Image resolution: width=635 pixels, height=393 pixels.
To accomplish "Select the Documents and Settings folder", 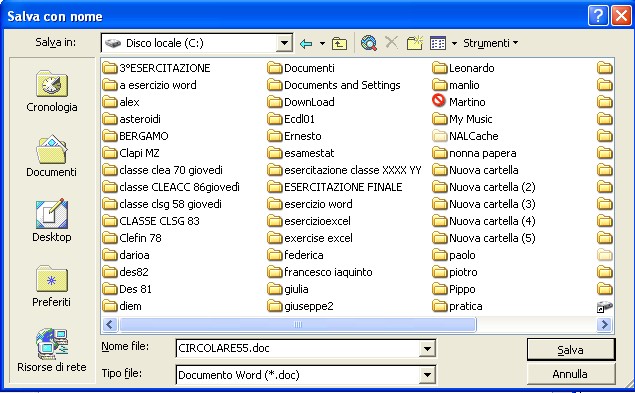I will (x=334, y=85).
